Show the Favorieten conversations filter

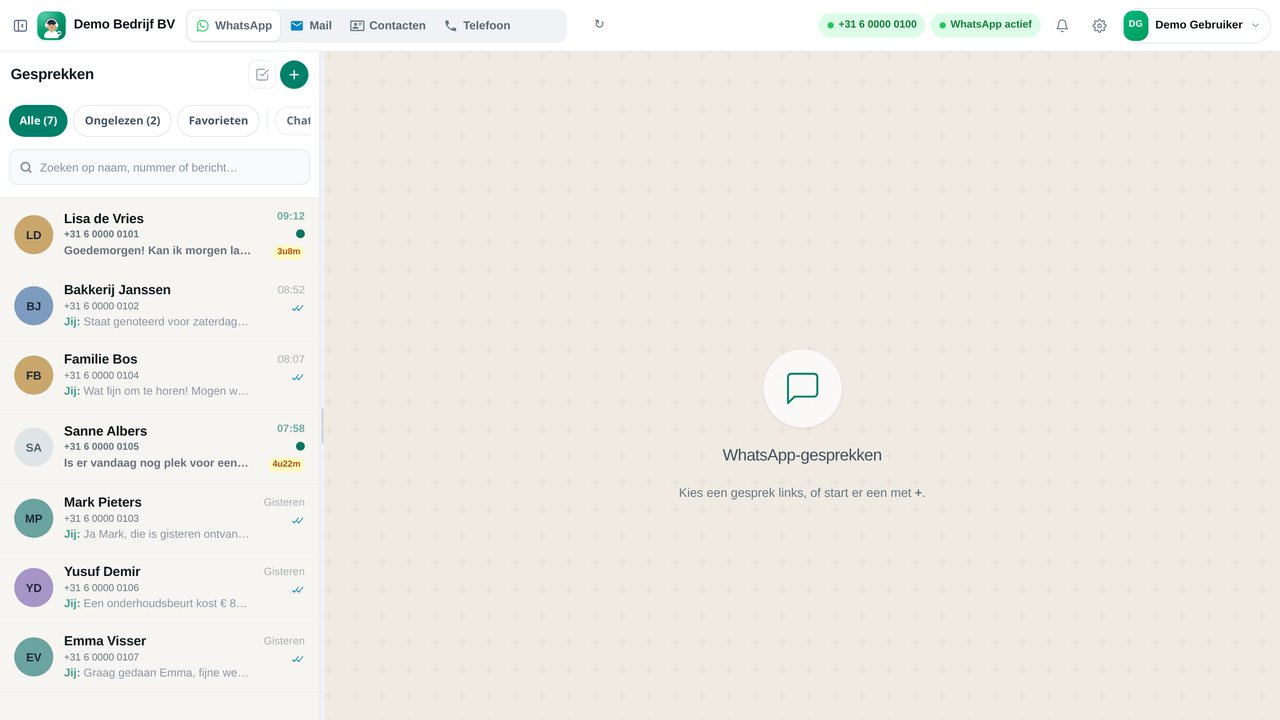pos(218,121)
